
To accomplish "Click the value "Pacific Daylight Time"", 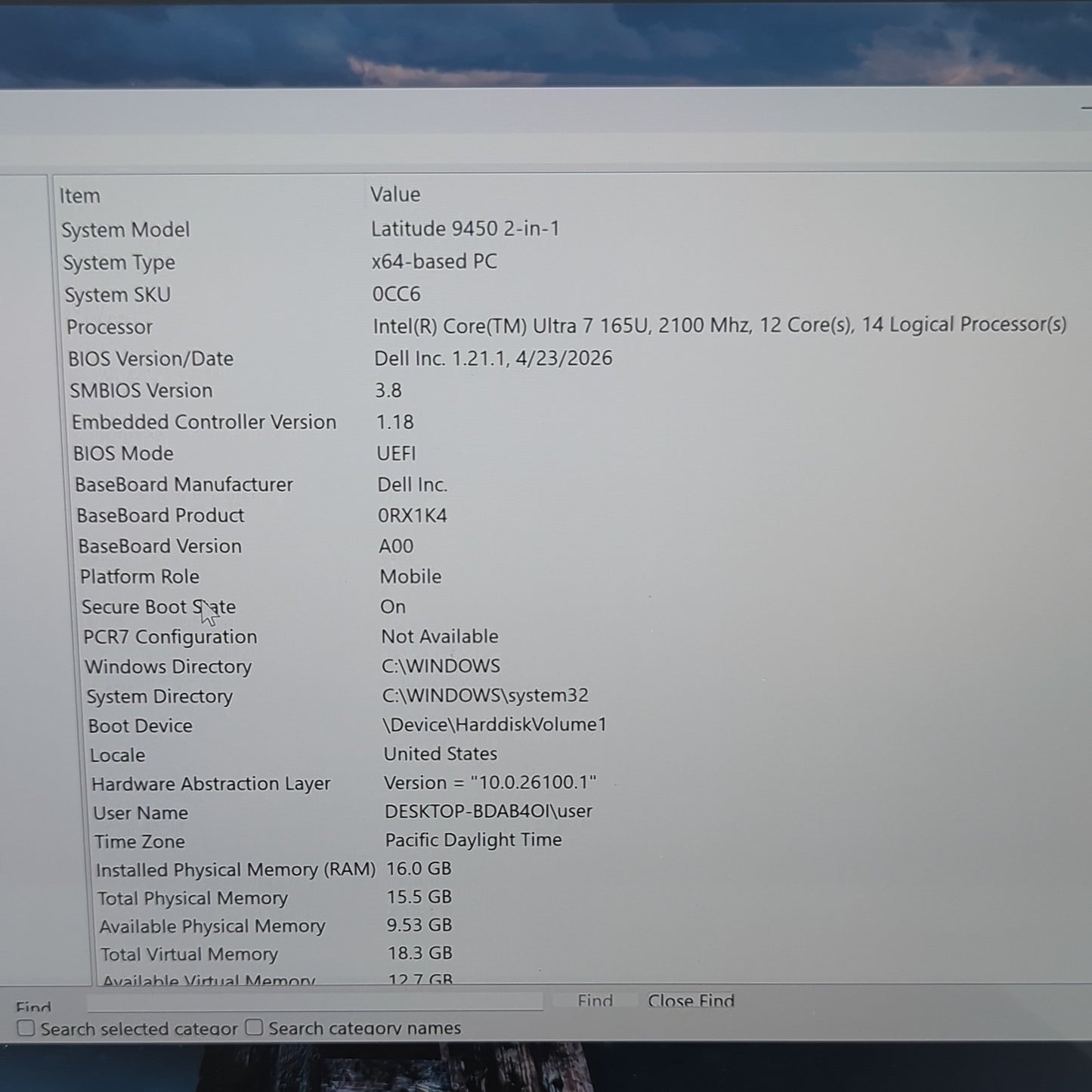I will pos(474,840).
